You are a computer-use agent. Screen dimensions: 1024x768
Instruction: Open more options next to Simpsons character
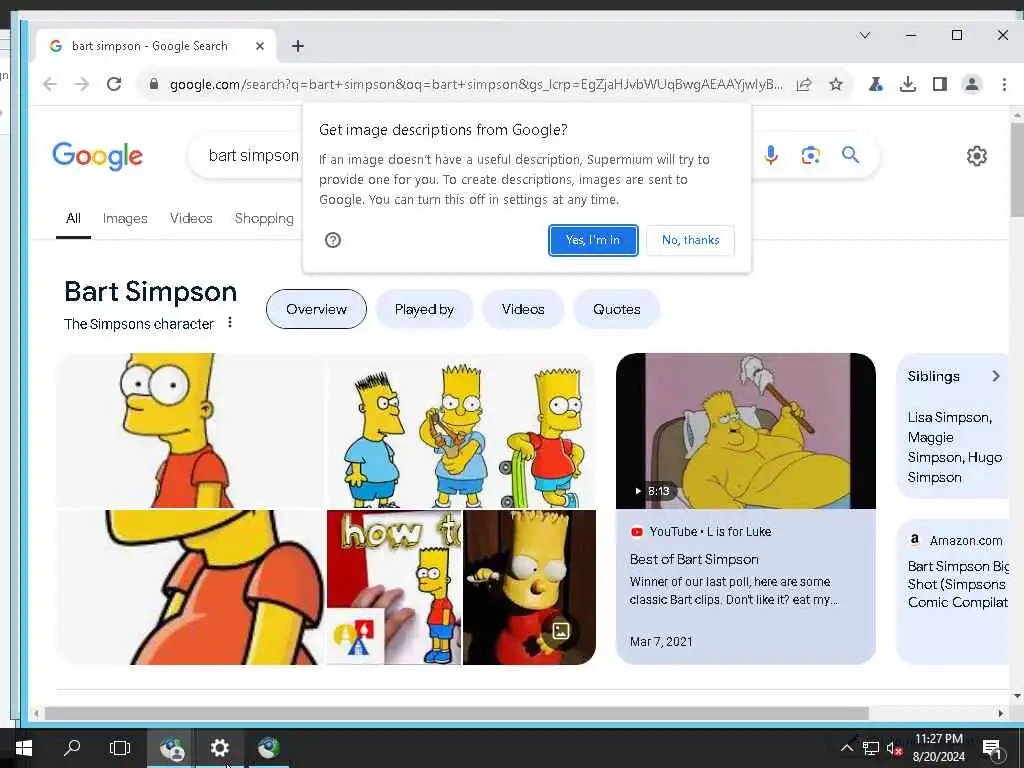coord(230,323)
